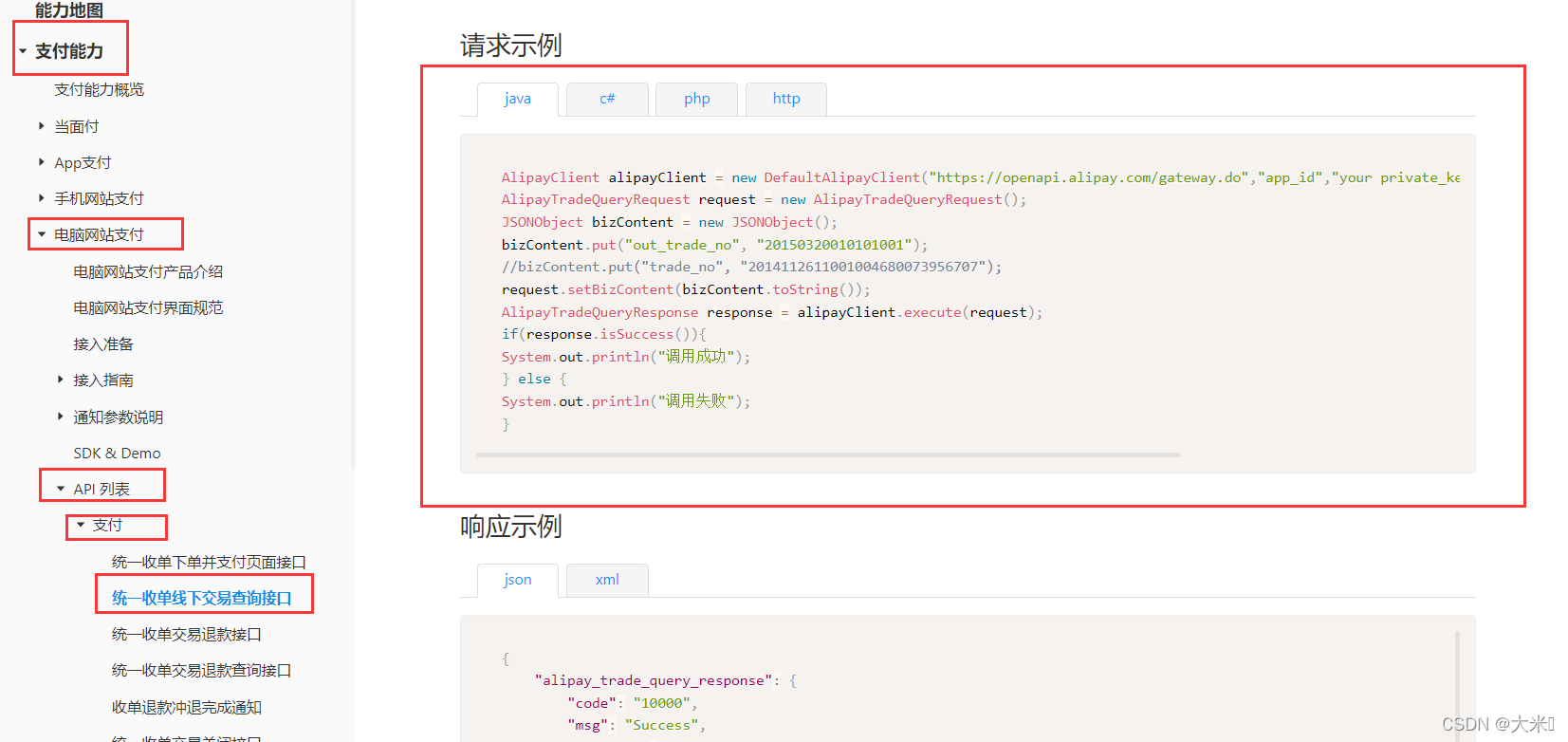1568x742 pixels.
Task: Switch to the php request tab
Action: 697,99
